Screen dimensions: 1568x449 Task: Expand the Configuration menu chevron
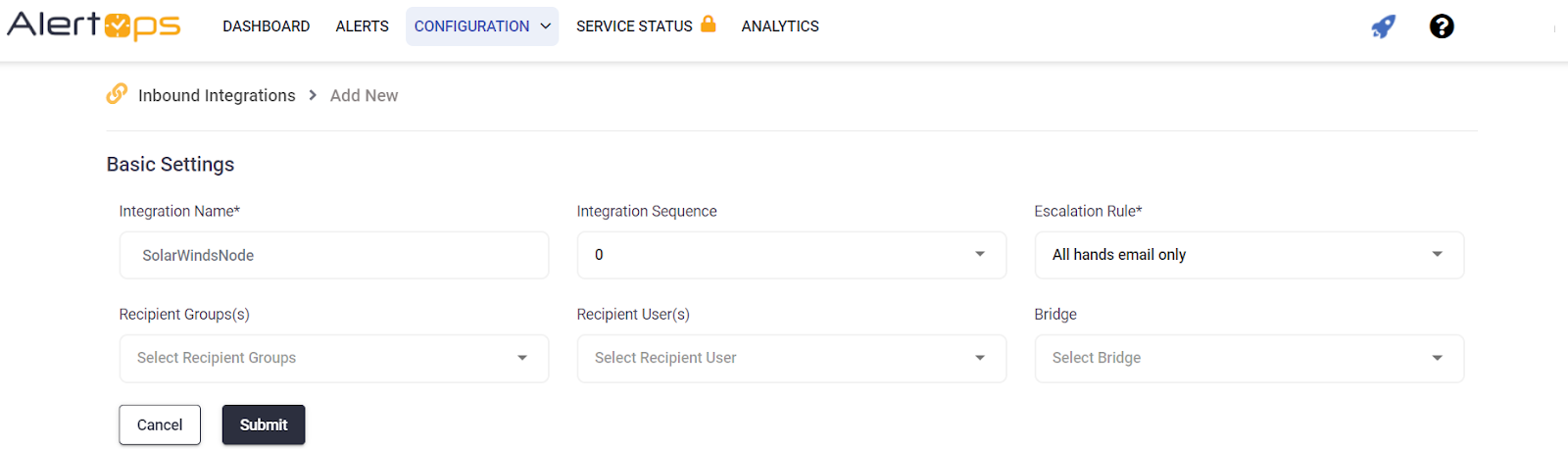coord(546,26)
